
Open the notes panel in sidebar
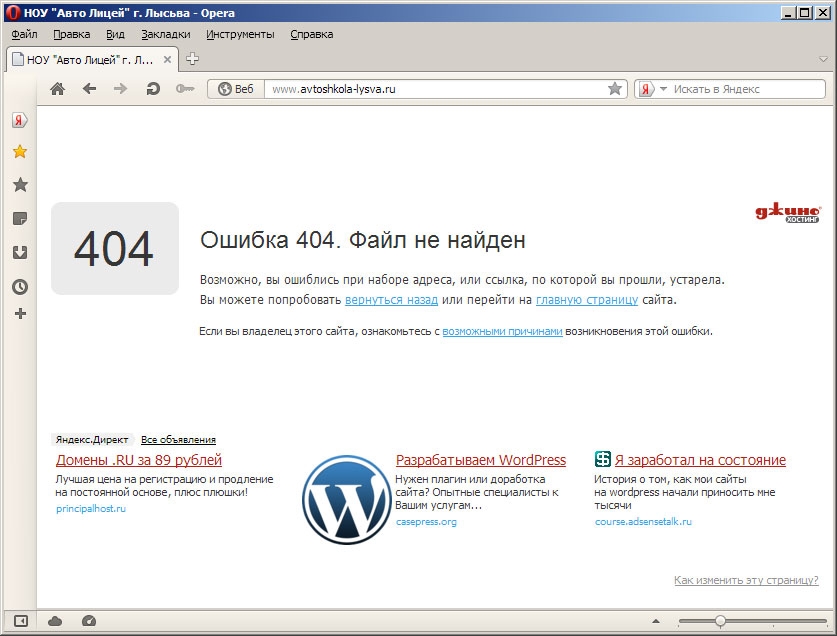click(20, 218)
